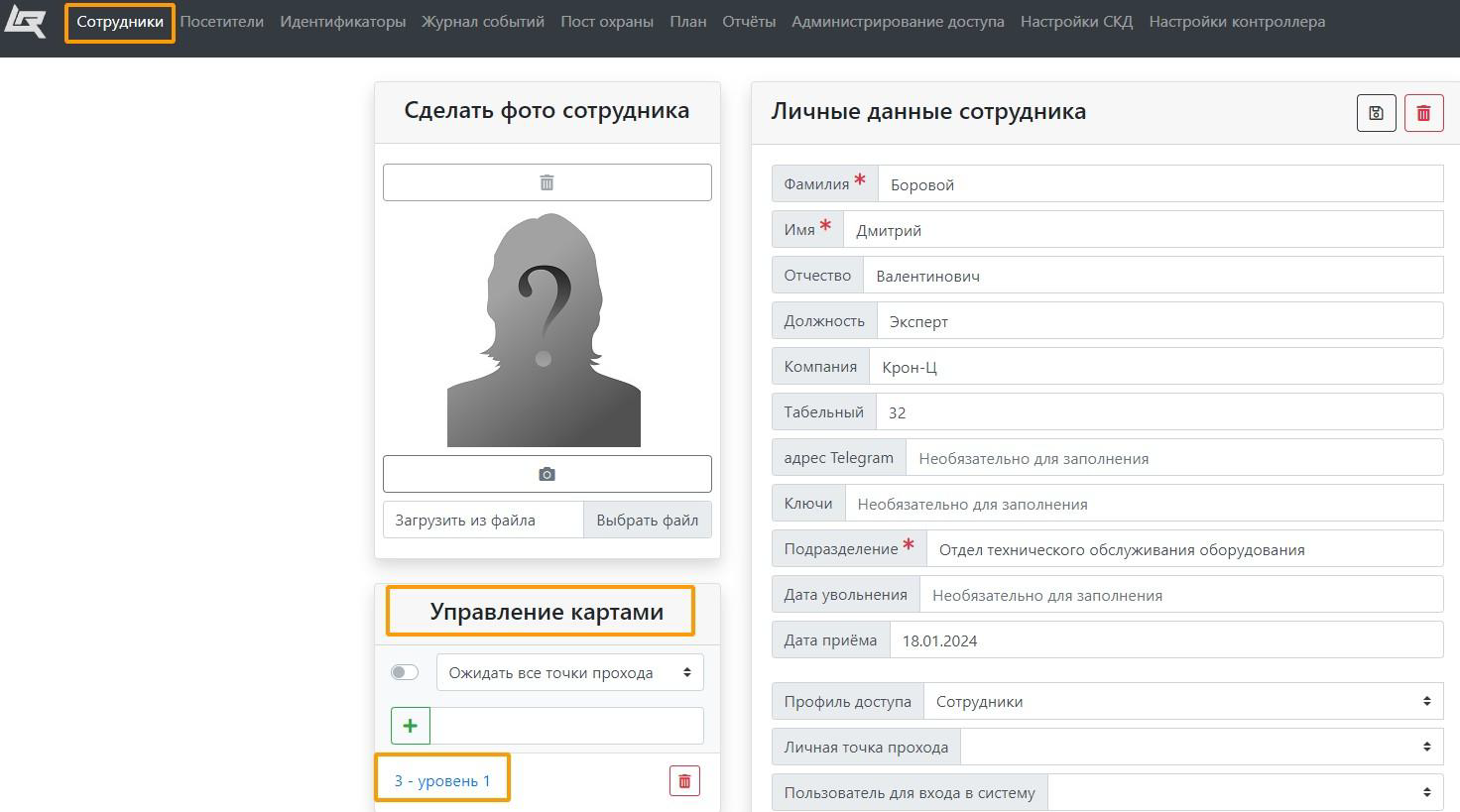Delete the employee using the red trash icon in the header
The height and width of the screenshot is (812, 1460).
click(x=1423, y=113)
